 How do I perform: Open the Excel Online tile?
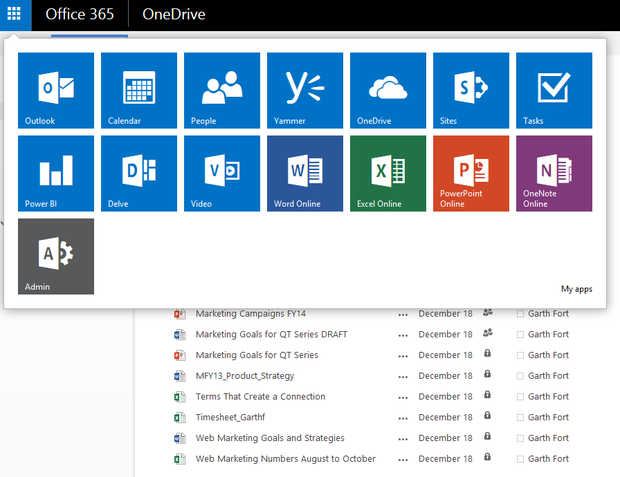[x=388, y=174]
